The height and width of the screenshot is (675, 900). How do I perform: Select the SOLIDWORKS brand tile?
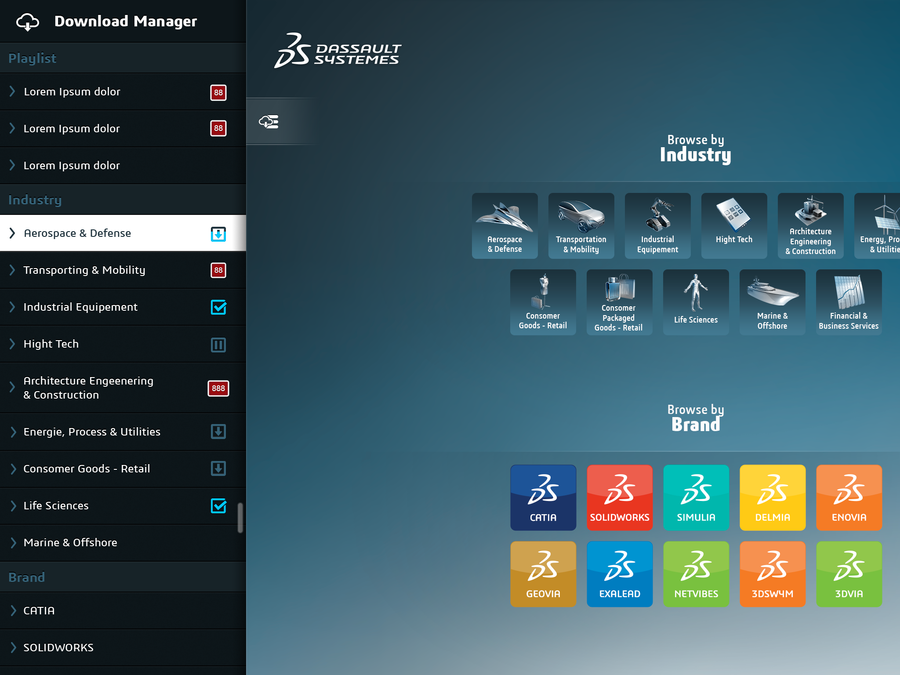pos(619,497)
